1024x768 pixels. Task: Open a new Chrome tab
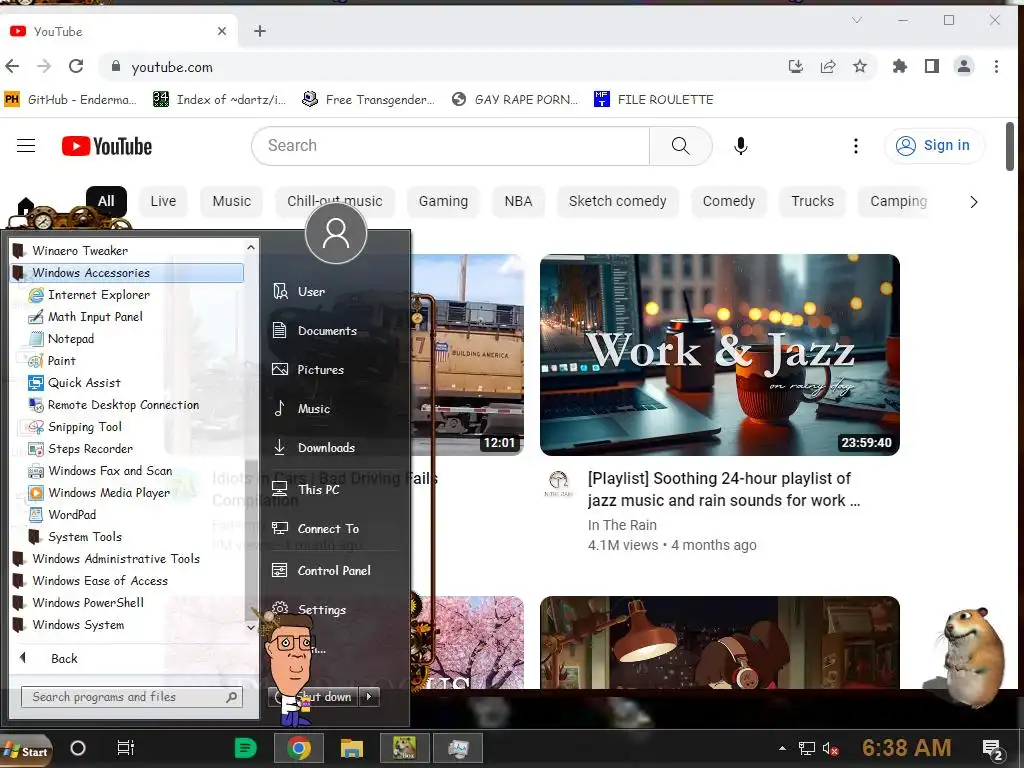click(260, 31)
